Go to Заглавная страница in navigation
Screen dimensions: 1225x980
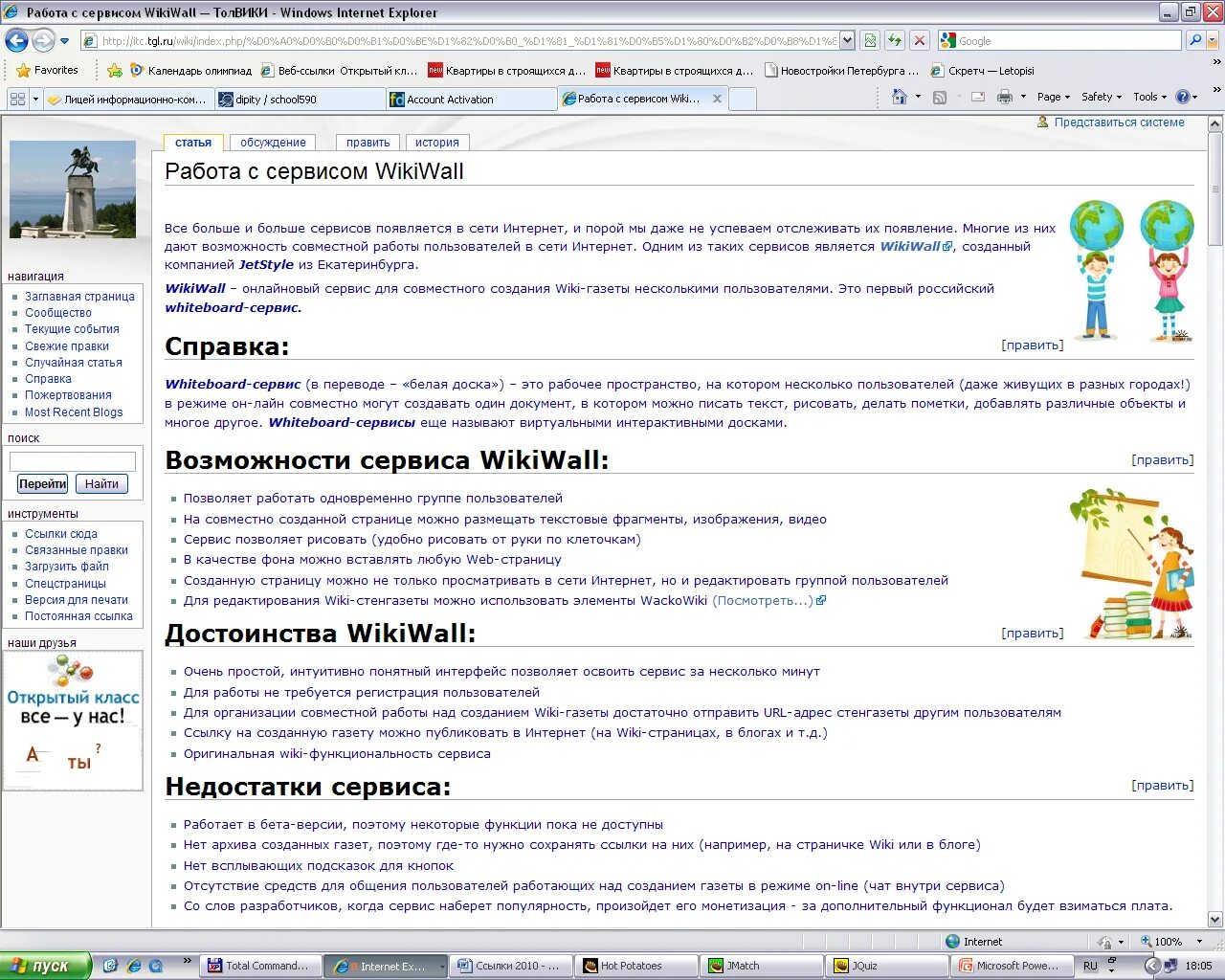click(79, 297)
